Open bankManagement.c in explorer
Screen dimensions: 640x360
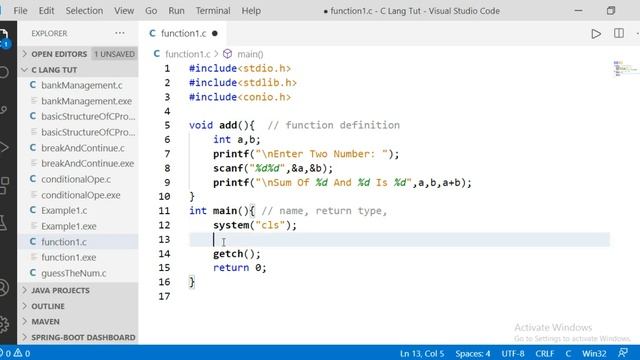[82, 85]
